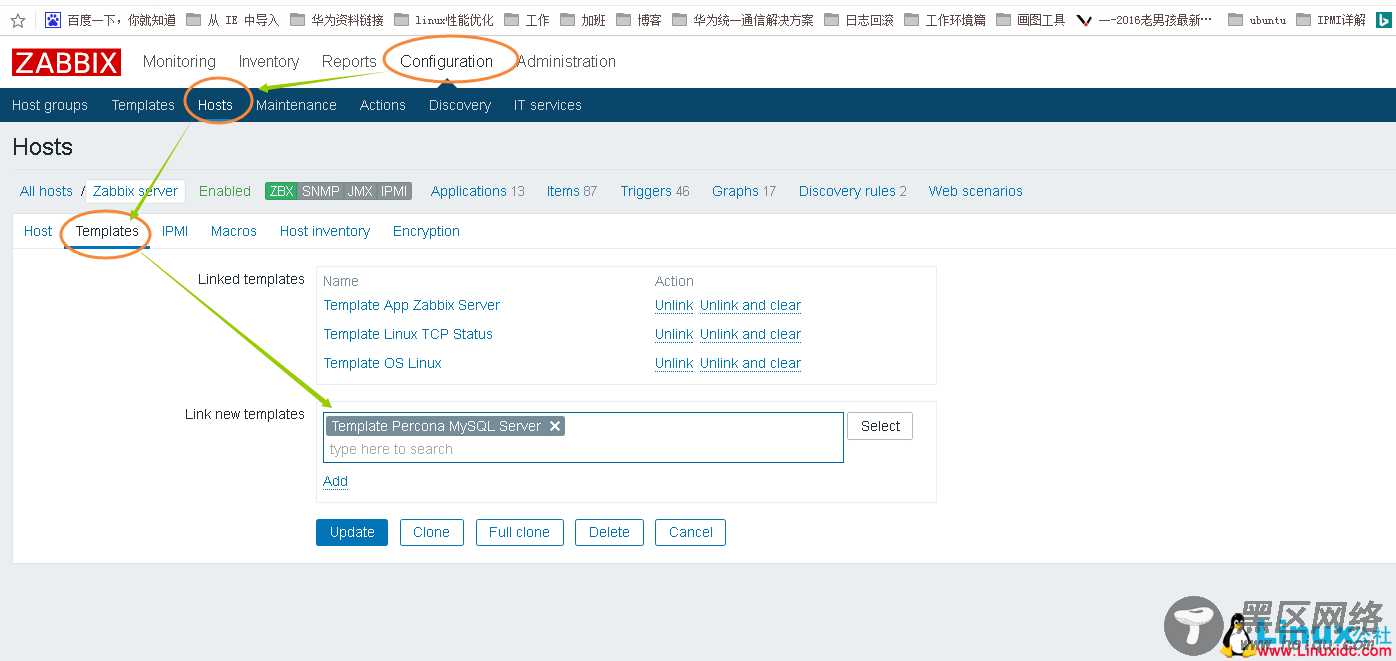Image resolution: width=1396 pixels, height=661 pixels.
Task: Click the Add link under new templates
Action: coord(335,481)
